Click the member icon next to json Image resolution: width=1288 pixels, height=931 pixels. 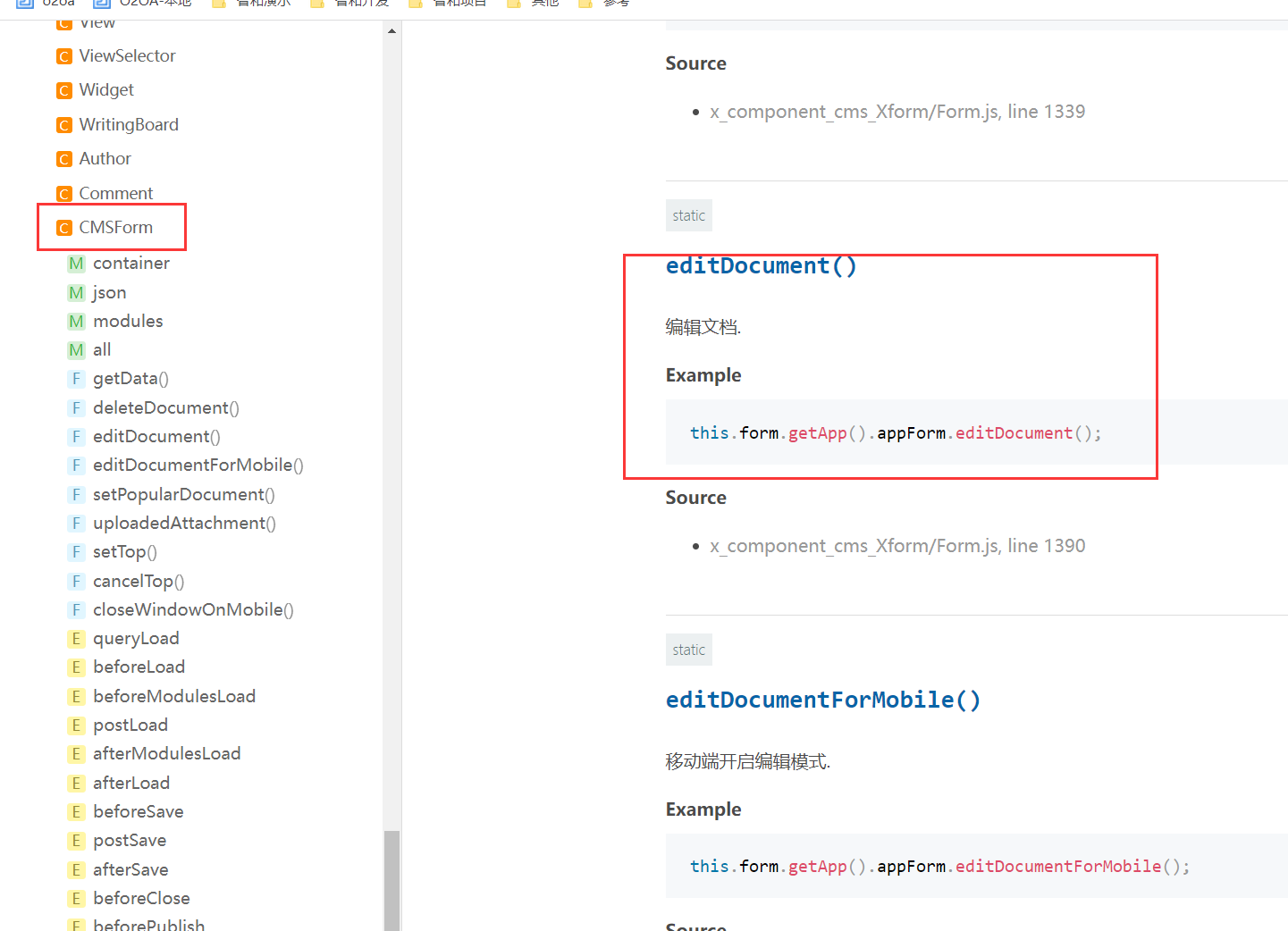tap(77, 293)
